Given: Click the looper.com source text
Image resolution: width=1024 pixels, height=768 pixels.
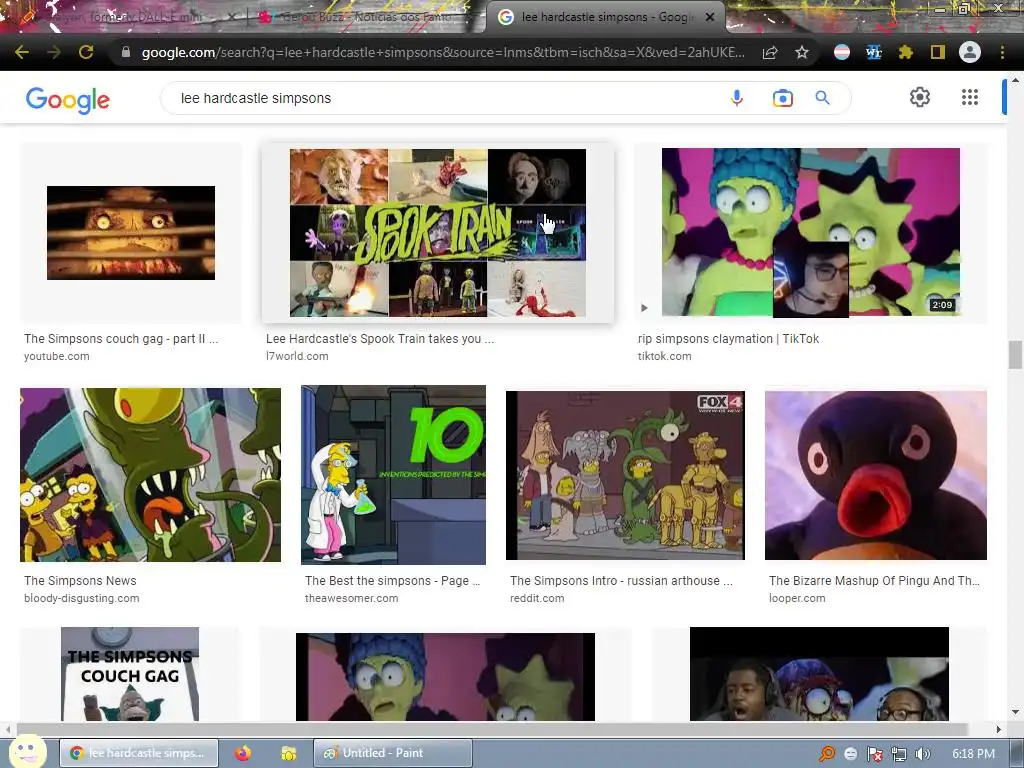Looking at the screenshot, I should tap(797, 598).
